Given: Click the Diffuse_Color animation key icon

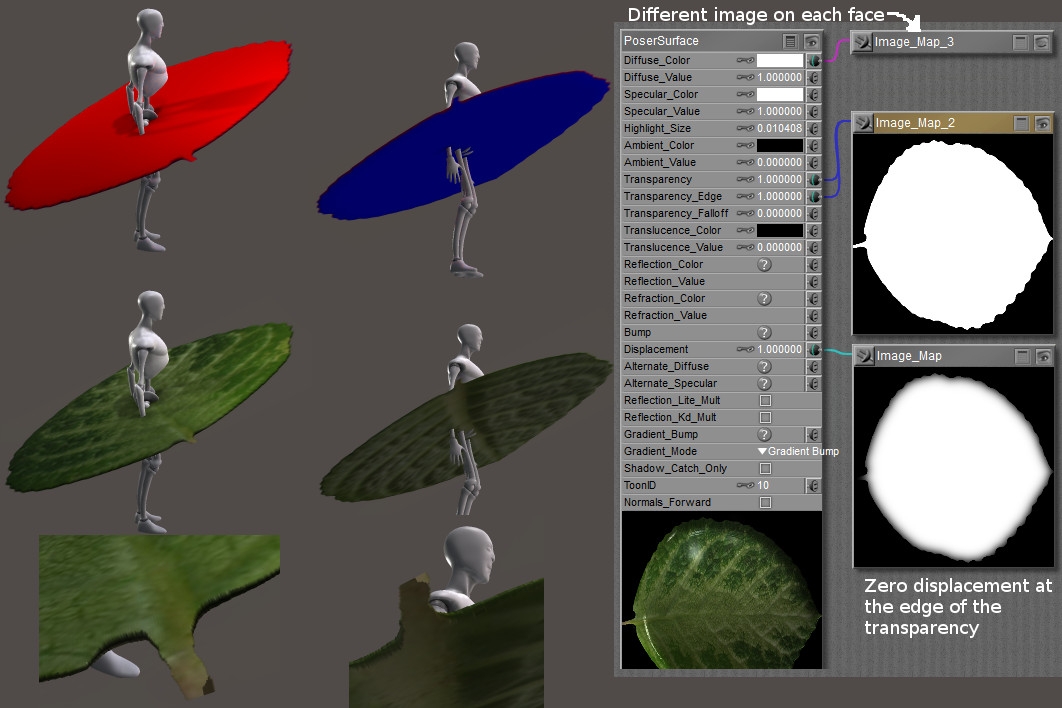Looking at the screenshot, I should (x=745, y=60).
